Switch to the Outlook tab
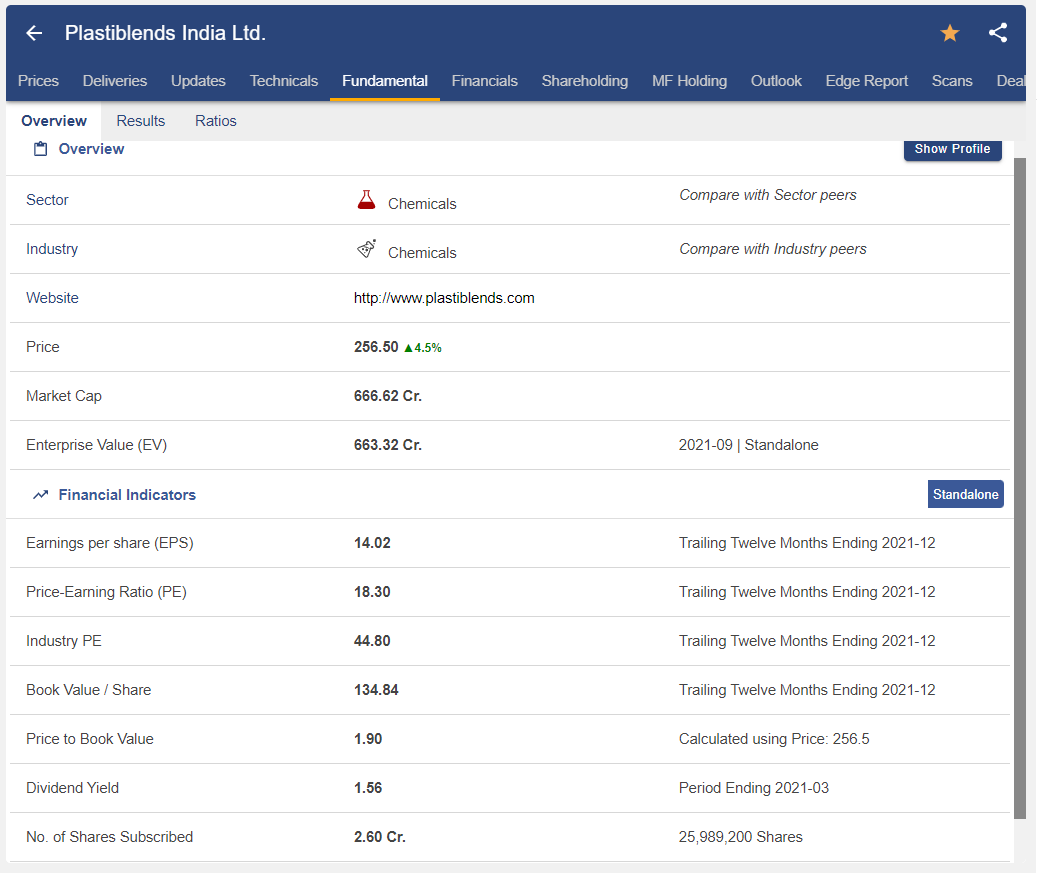This screenshot has height=873, width=1037. [776, 81]
